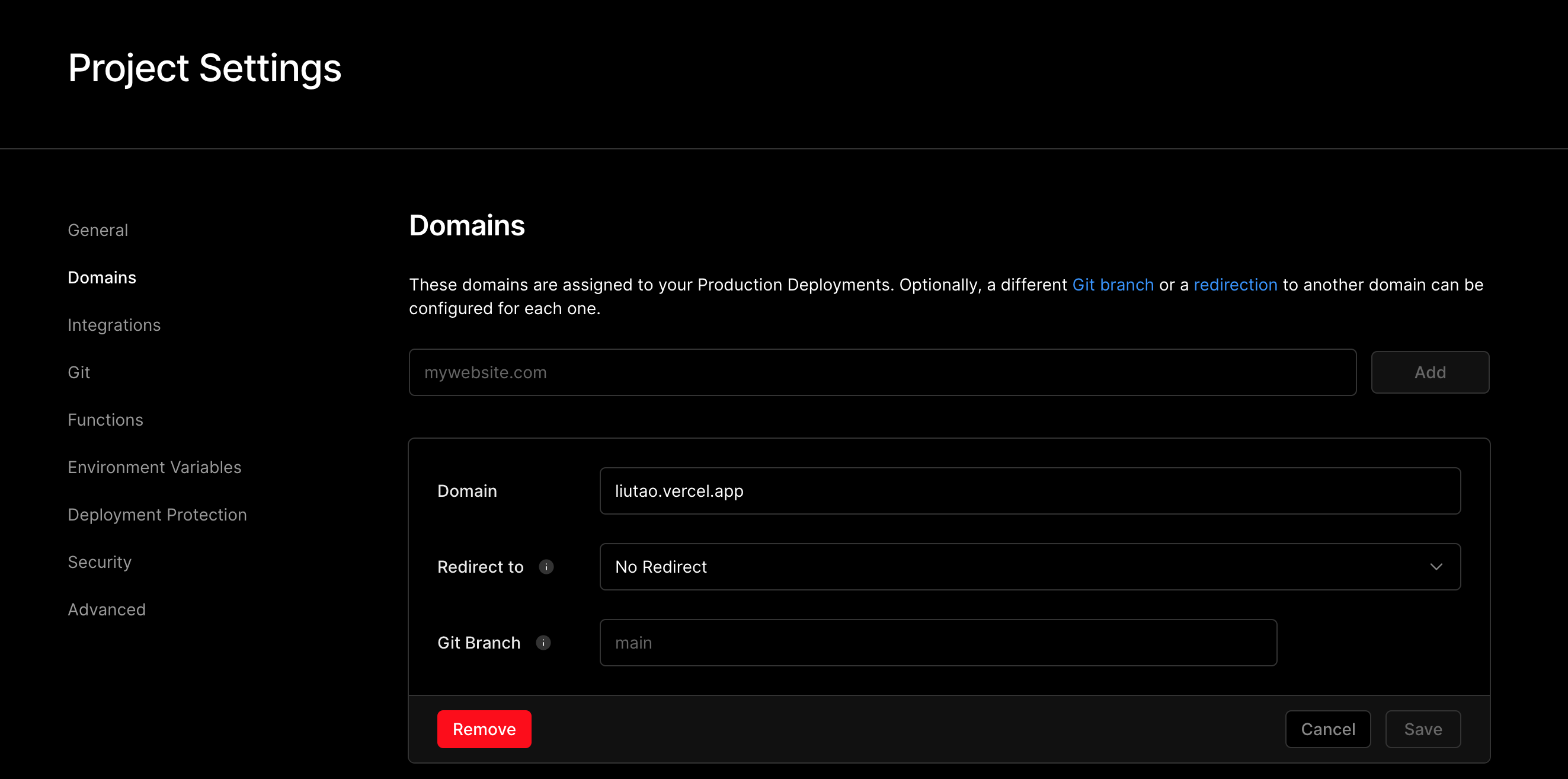Switch to Functions settings
Screen dimensions: 1568x779
(x=105, y=420)
